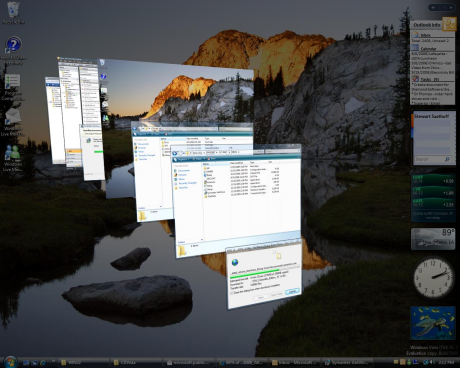Click the 89° weather gadget
Screen dimensions: 460x368
[x=433, y=239]
